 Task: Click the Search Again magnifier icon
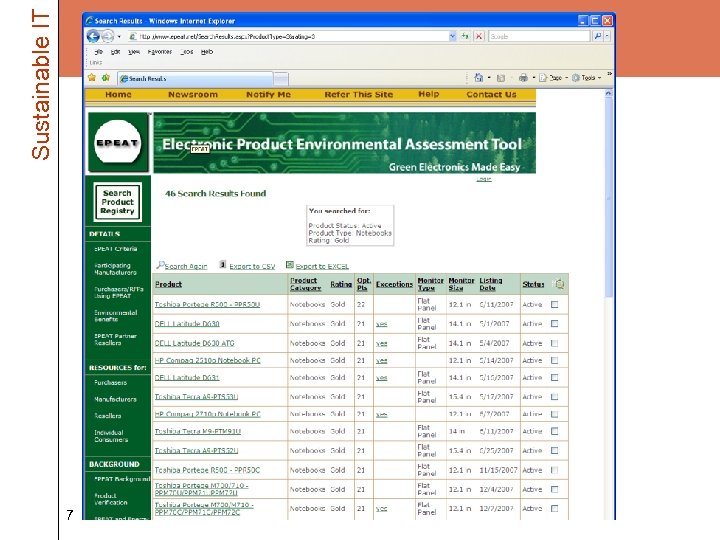160,265
